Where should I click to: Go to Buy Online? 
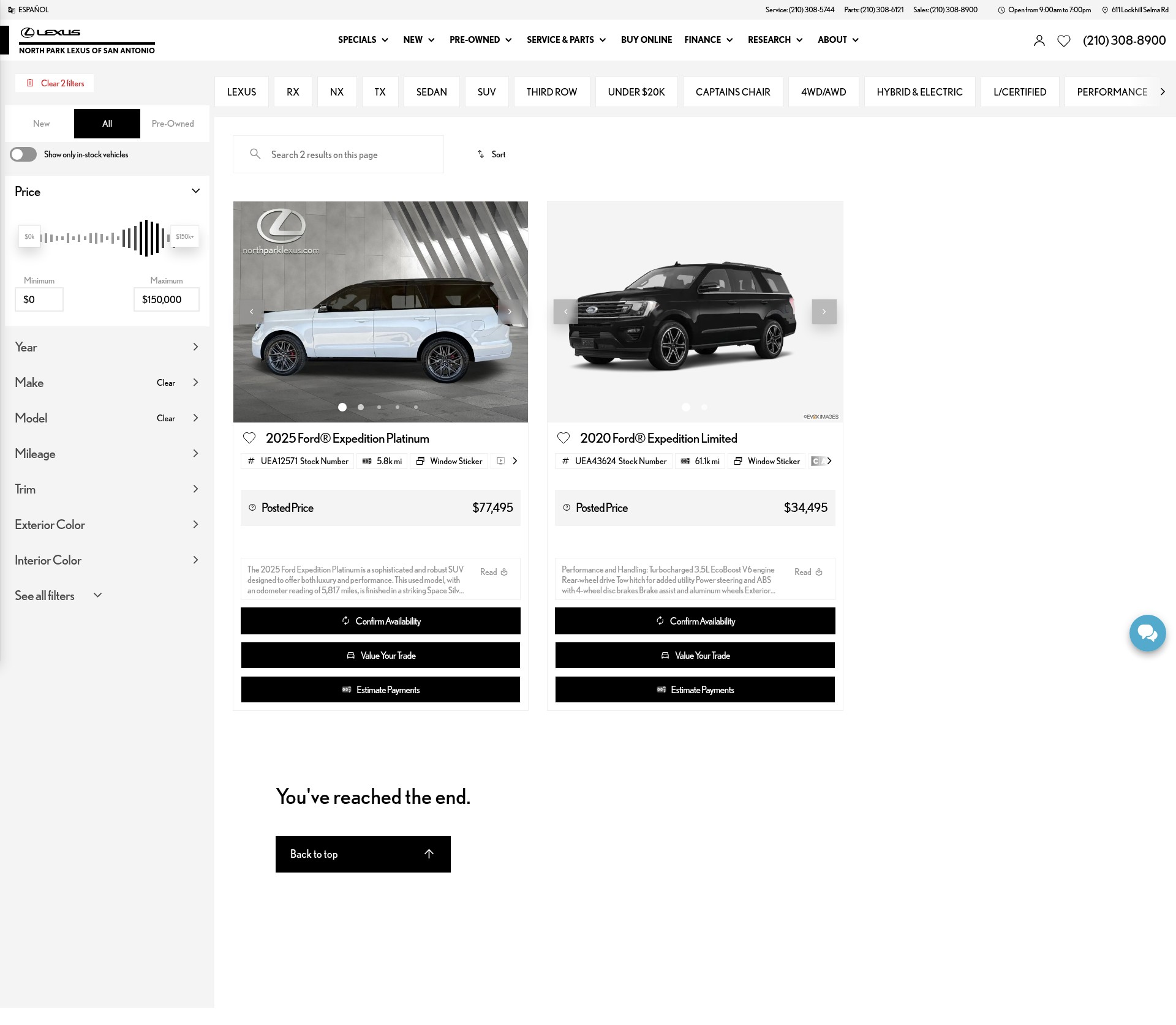pyautogui.click(x=646, y=40)
